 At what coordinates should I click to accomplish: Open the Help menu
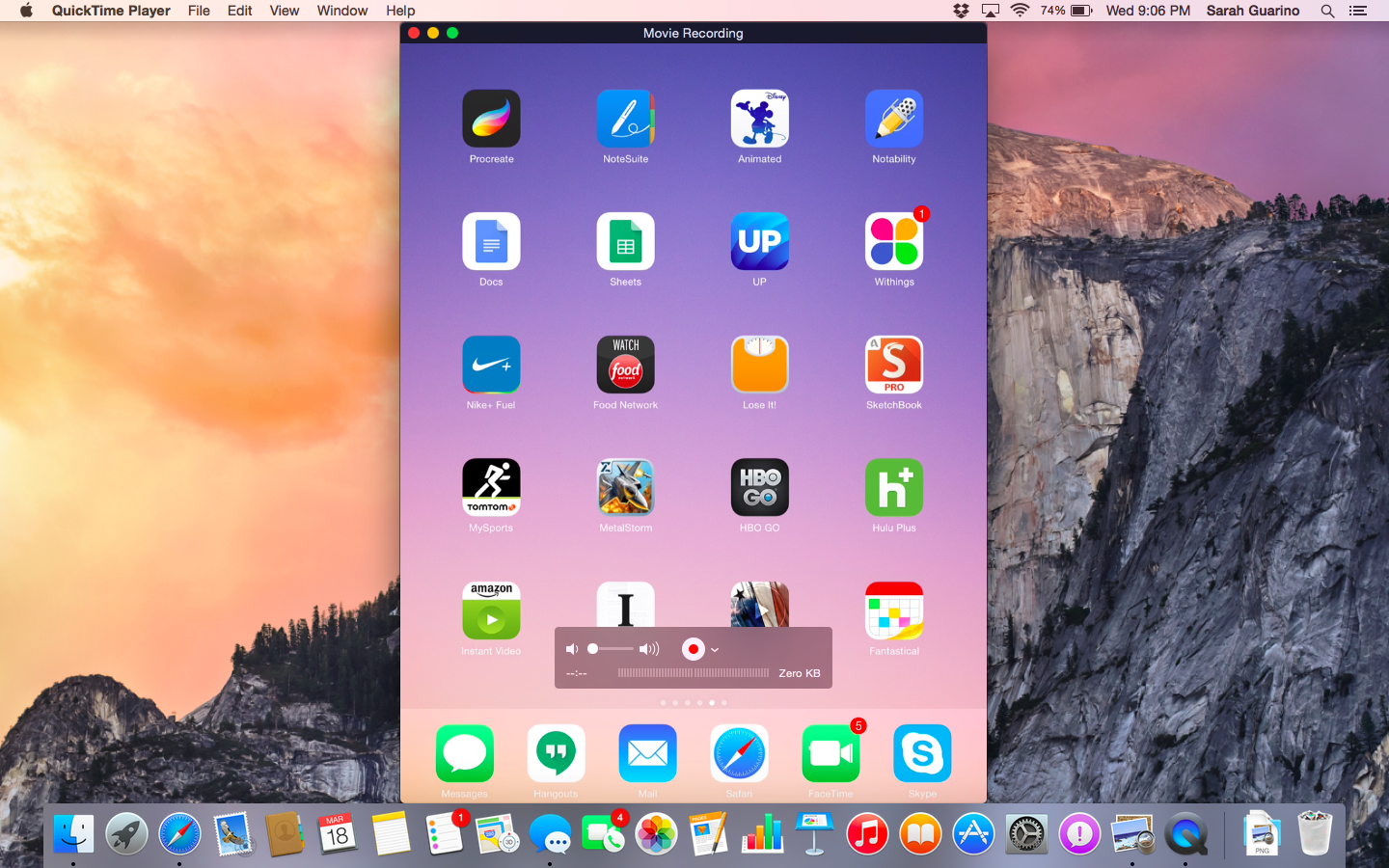point(400,11)
